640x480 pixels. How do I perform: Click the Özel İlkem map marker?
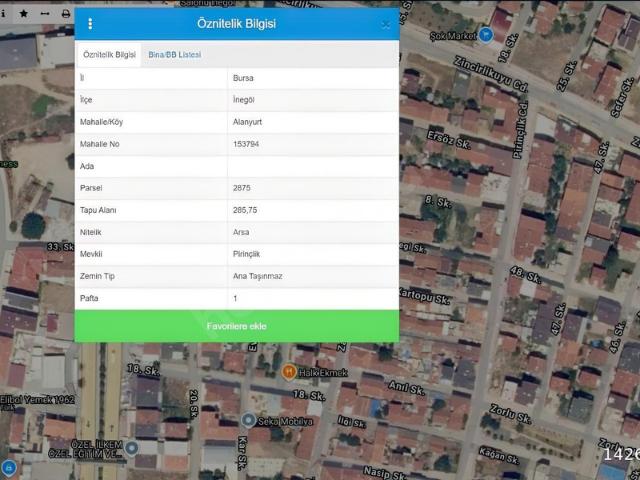tap(131, 448)
